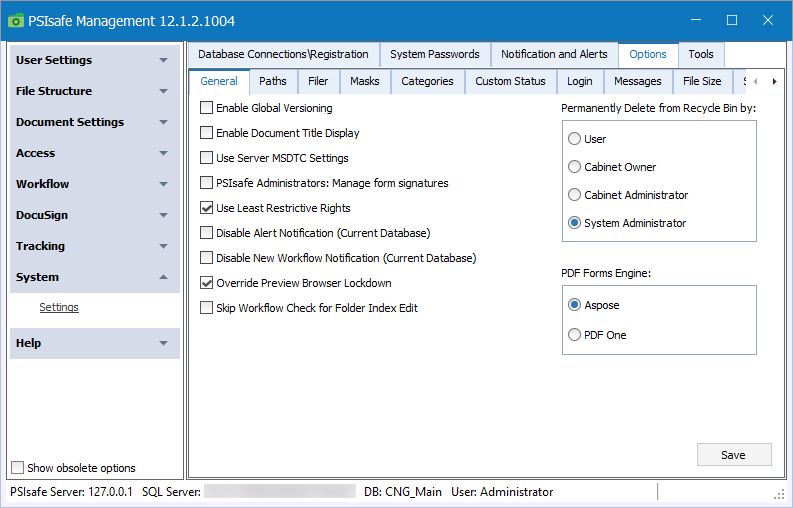Open the Masks sub-tab
This screenshot has height=508, width=793.
click(365, 81)
